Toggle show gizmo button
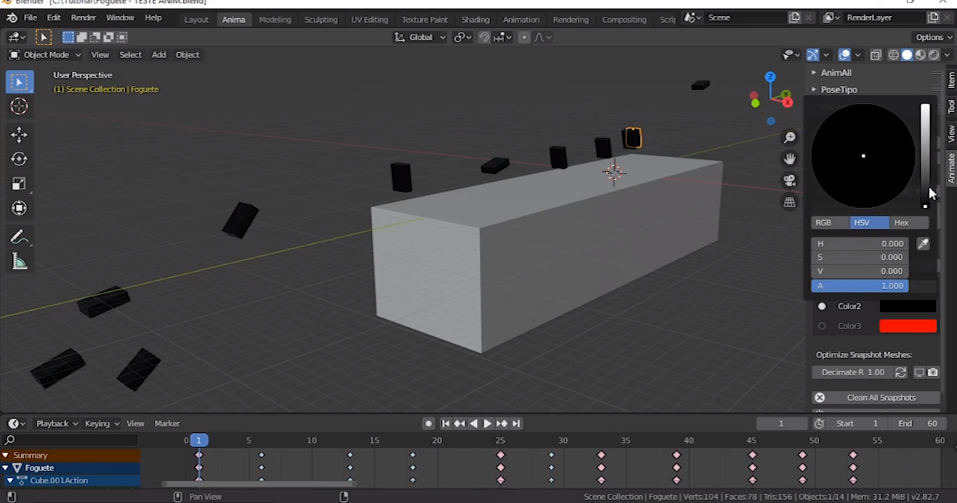Screen dimensions: 957x503 (x=813, y=55)
